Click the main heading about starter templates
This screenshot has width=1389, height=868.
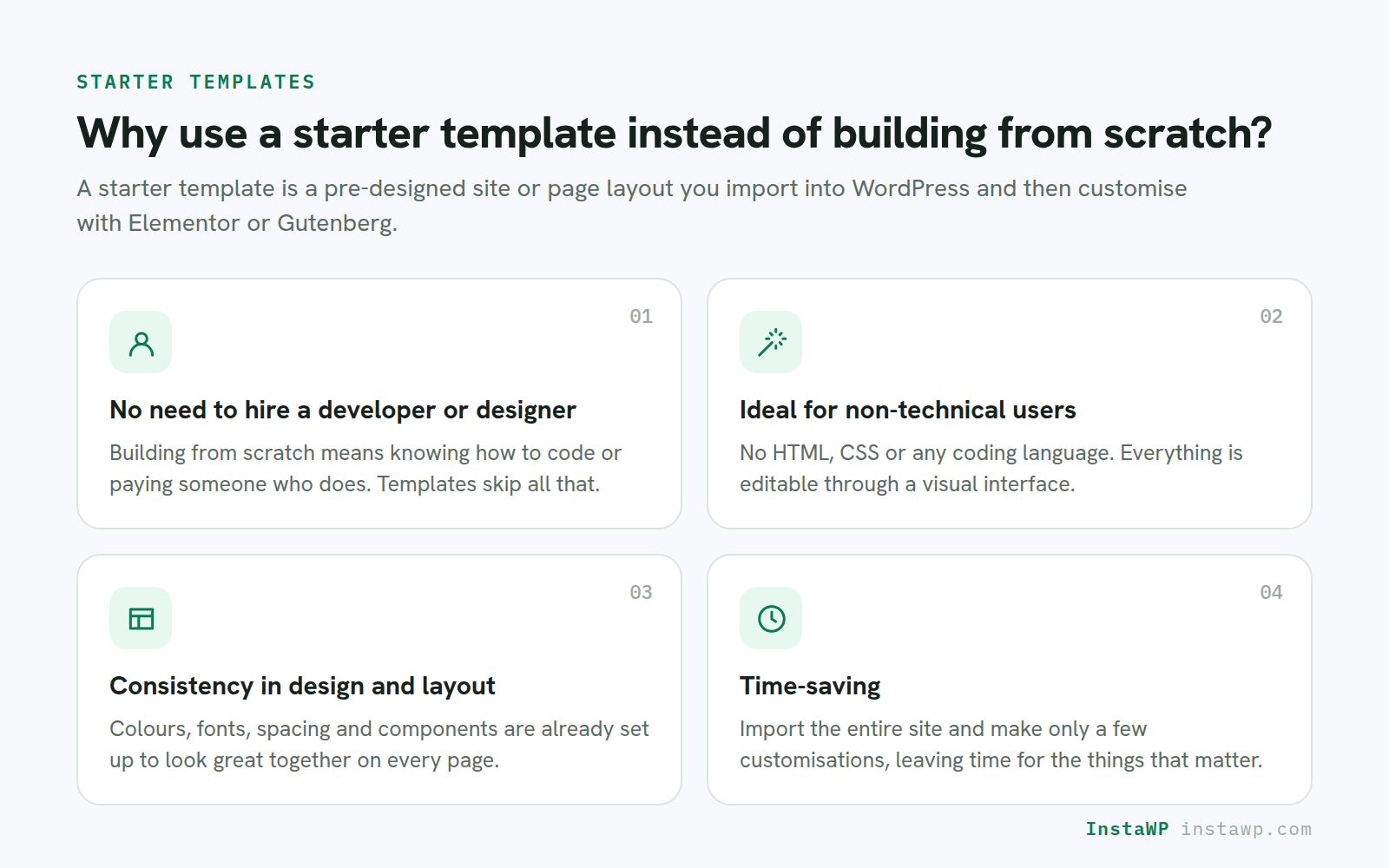[675, 135]
